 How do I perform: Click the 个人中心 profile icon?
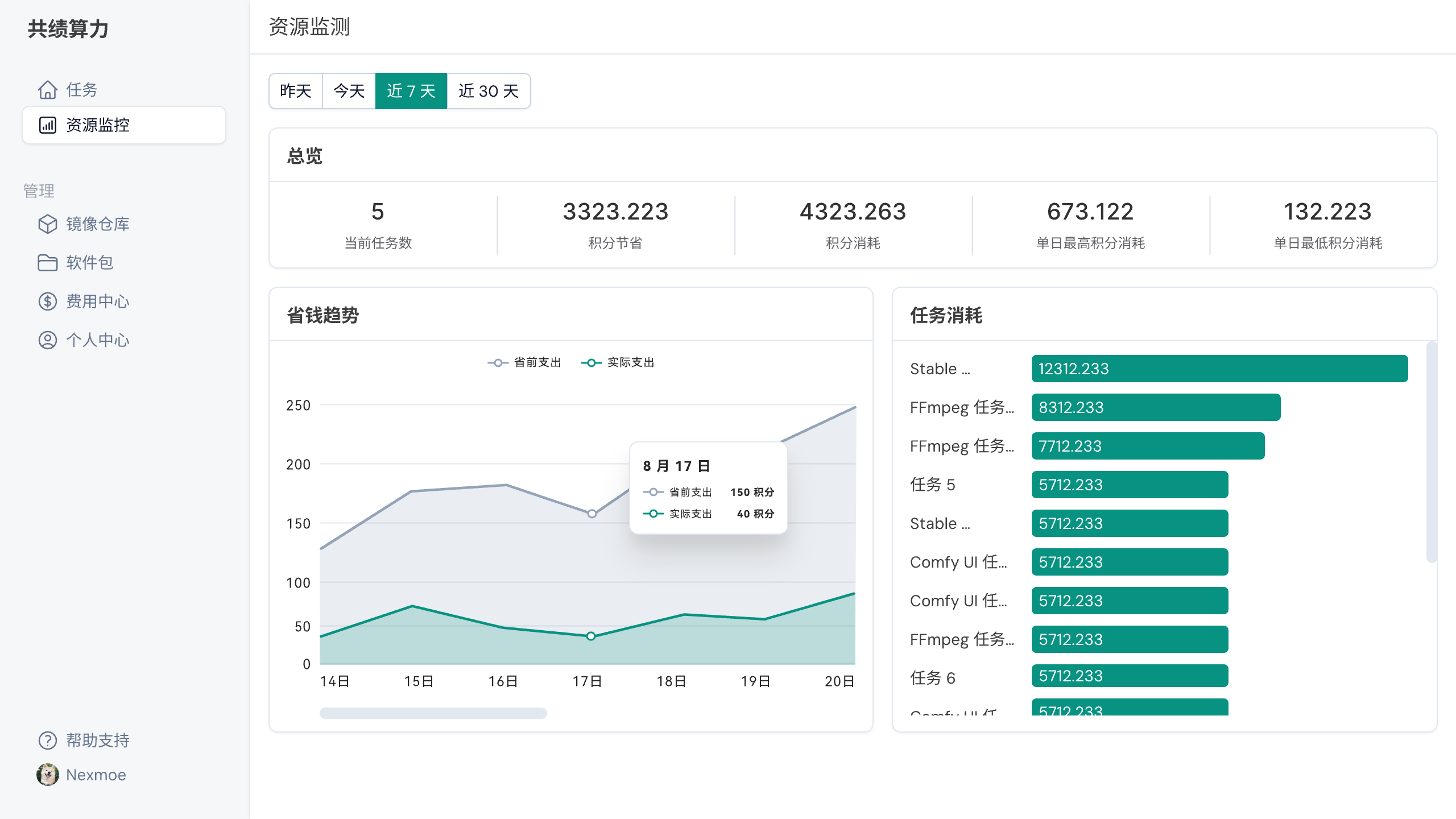tap(48, 340)
